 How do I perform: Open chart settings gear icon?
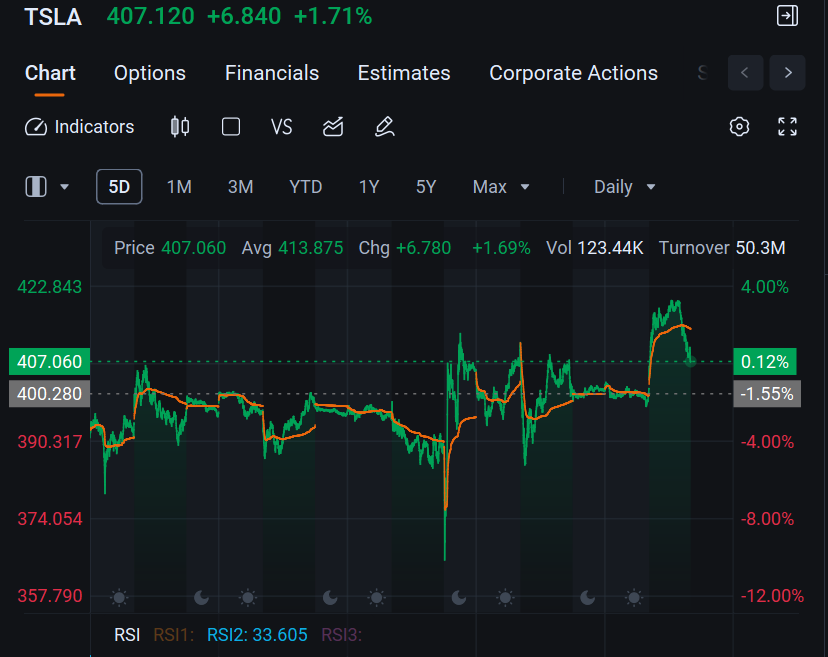tap(739, 127)
